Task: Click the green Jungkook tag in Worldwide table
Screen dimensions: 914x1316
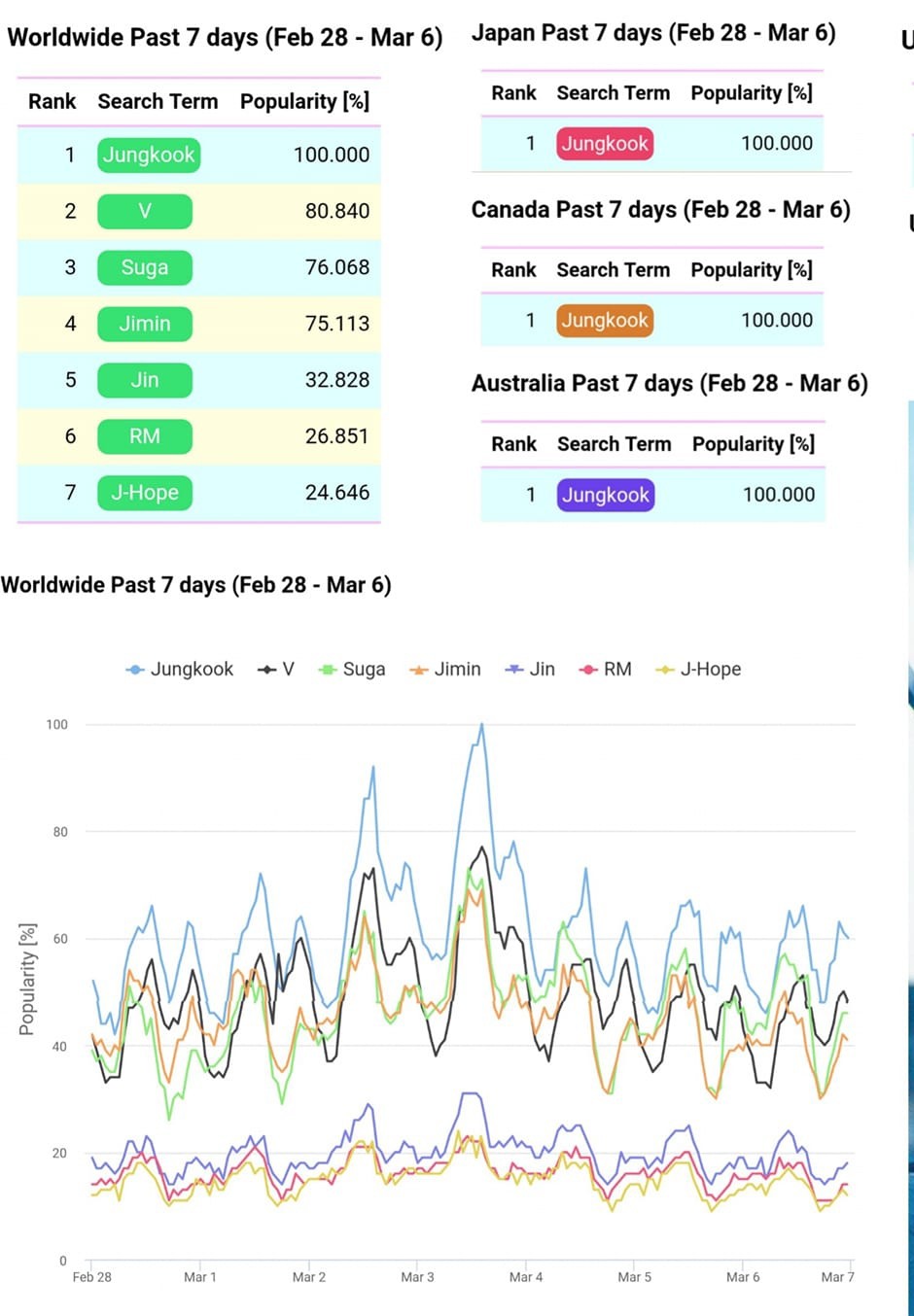Action: pyautogui.click(x=149, y=155)
